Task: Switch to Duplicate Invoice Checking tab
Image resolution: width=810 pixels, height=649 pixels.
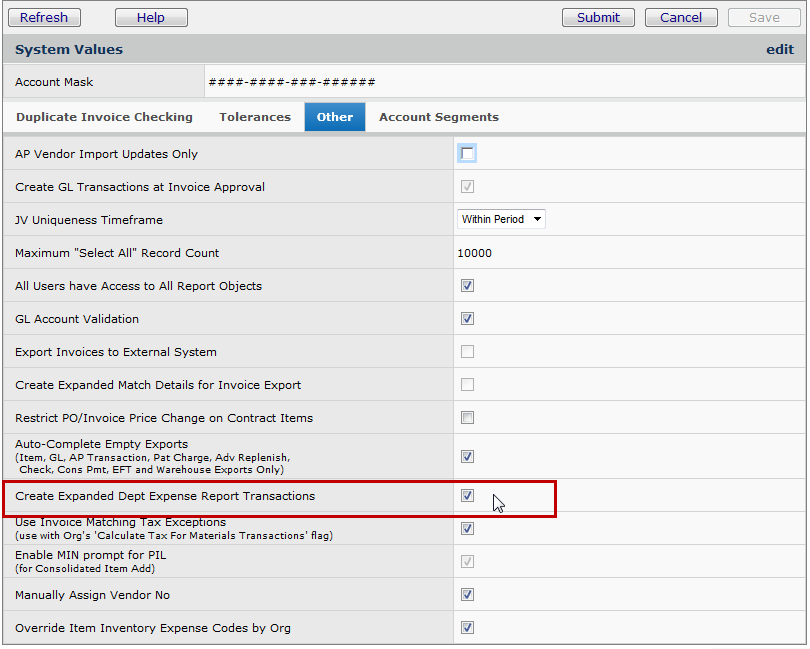Action: (x=104, y=117)
